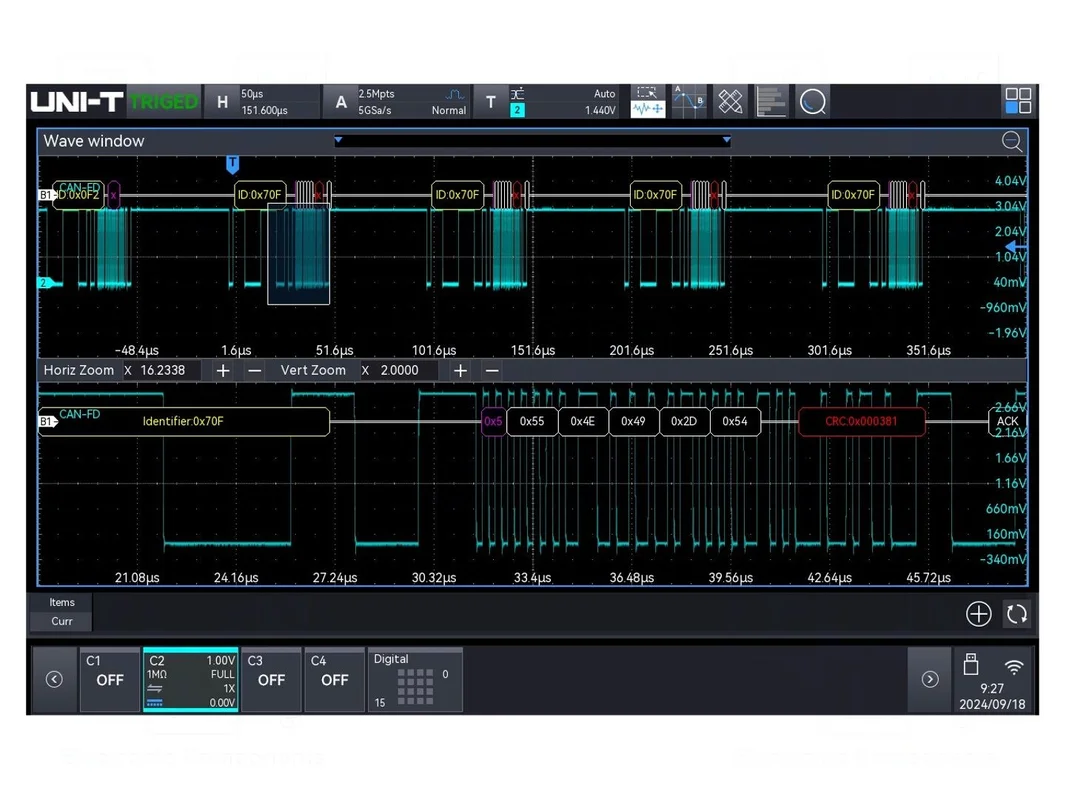Click the B1 bus label in zoomed waveform
This screenshot has height=800, width=1066.
(x=47, y=421)
